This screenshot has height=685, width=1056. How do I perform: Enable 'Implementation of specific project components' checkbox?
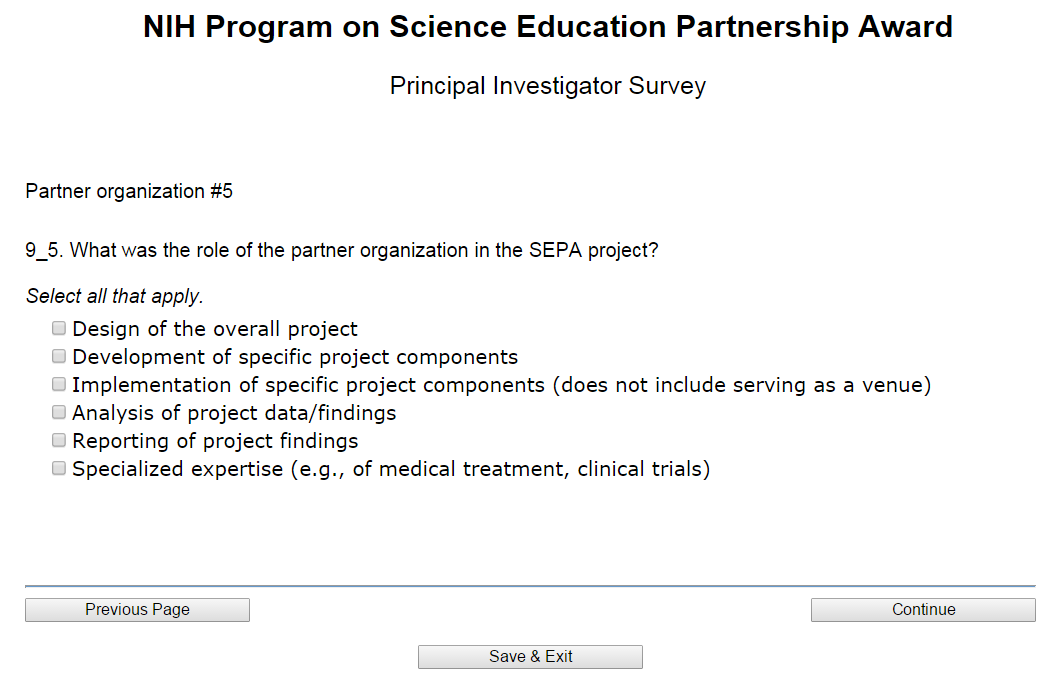(x=59, y=384)
